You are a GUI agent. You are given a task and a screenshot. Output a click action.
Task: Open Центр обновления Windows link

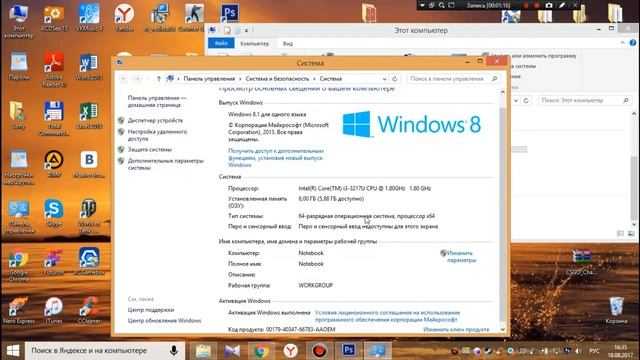(164, 320)
